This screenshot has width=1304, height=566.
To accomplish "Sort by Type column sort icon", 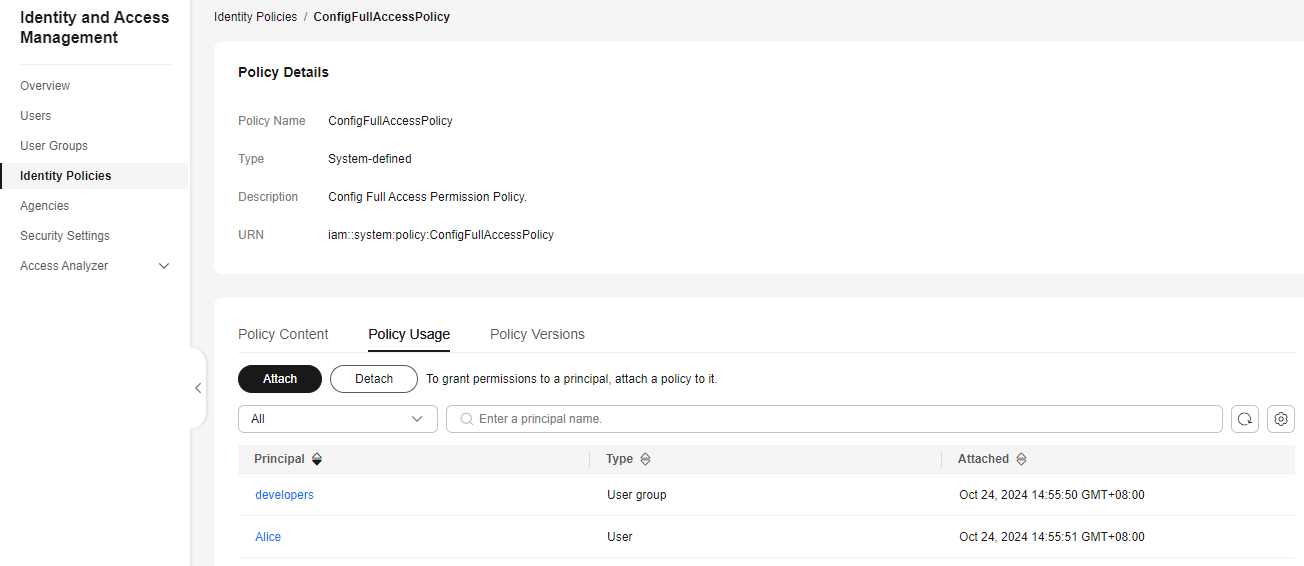I will [645, 459].
